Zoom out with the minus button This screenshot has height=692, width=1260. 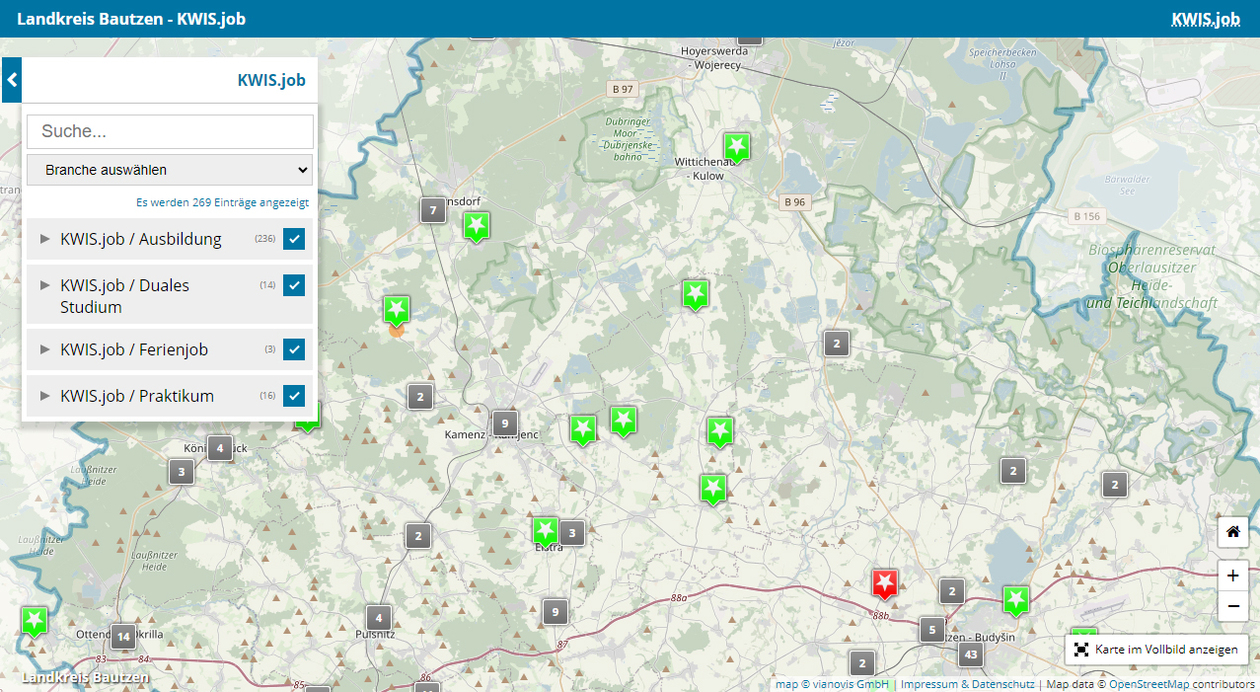pyautogui.click(x=1233, y=606)
